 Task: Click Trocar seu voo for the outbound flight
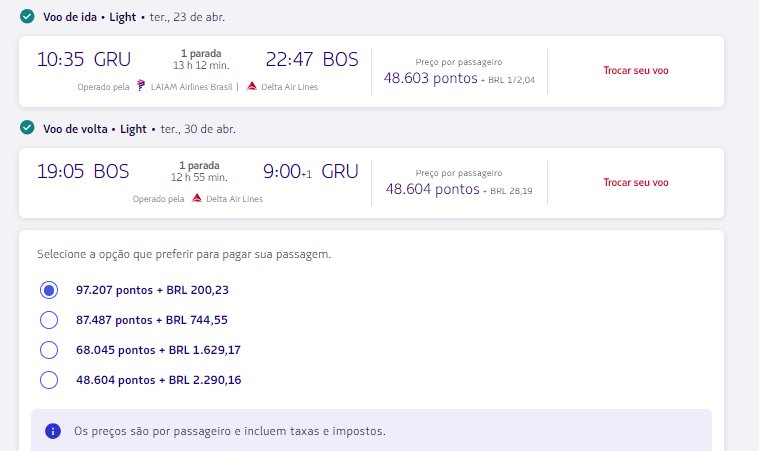pos(636,71)
